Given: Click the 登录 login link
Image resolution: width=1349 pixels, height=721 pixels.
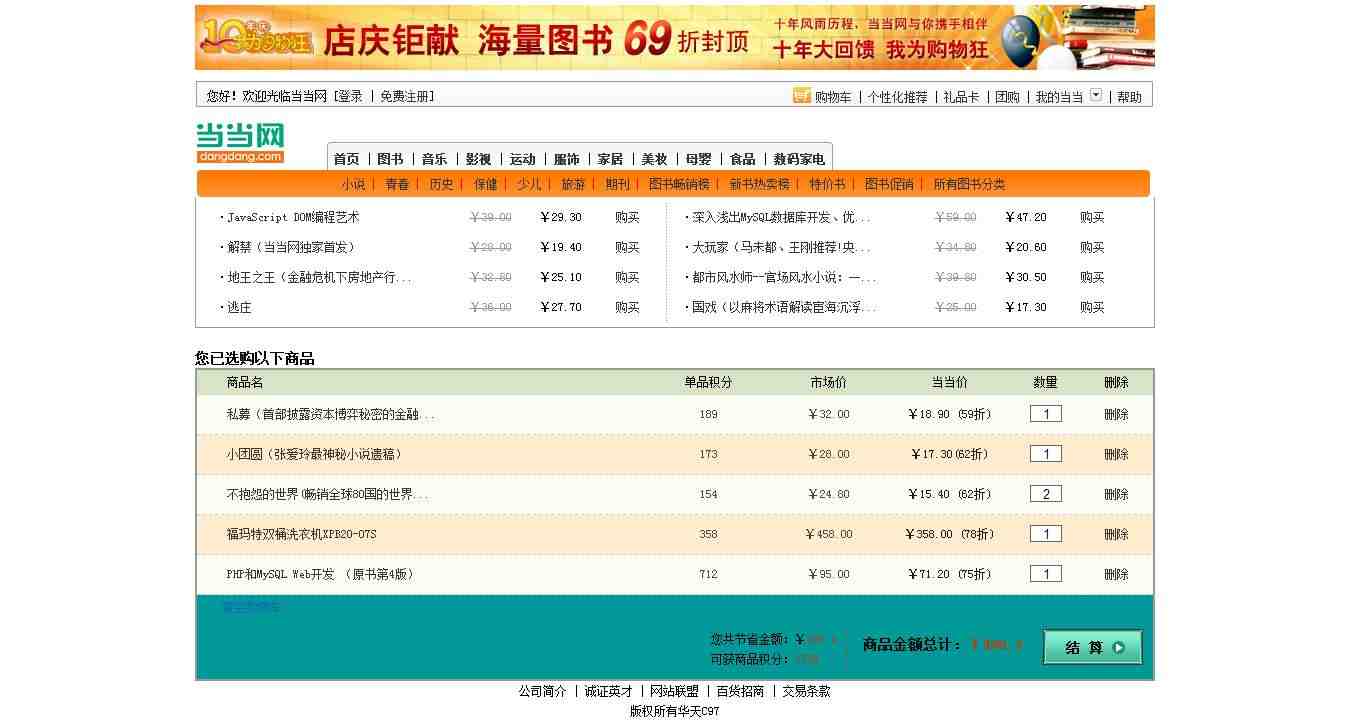Looking at the screenshot, I should point(350,97).
